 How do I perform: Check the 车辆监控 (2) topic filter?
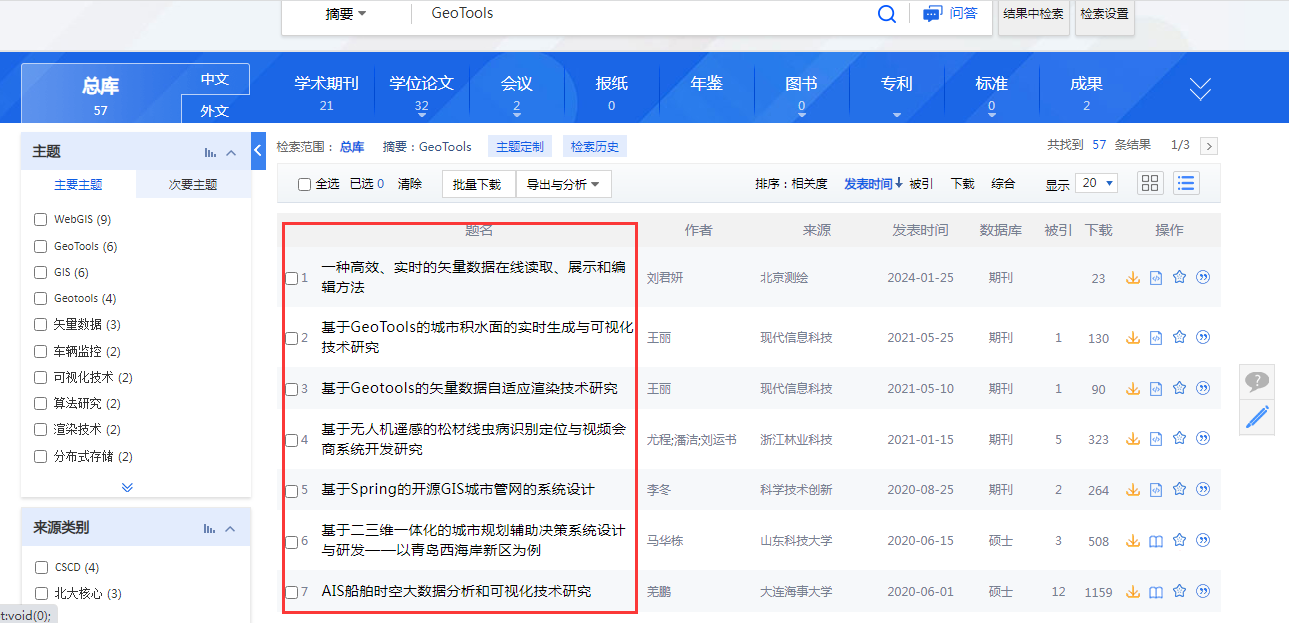pos(41,351)
